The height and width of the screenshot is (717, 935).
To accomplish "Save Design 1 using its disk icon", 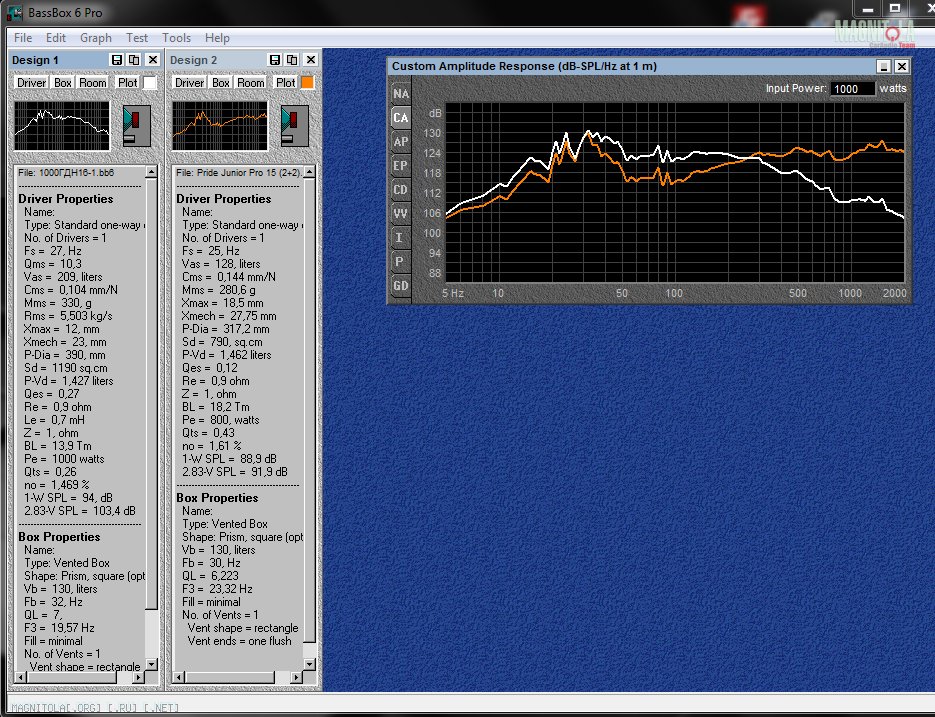I will point(117,60).
